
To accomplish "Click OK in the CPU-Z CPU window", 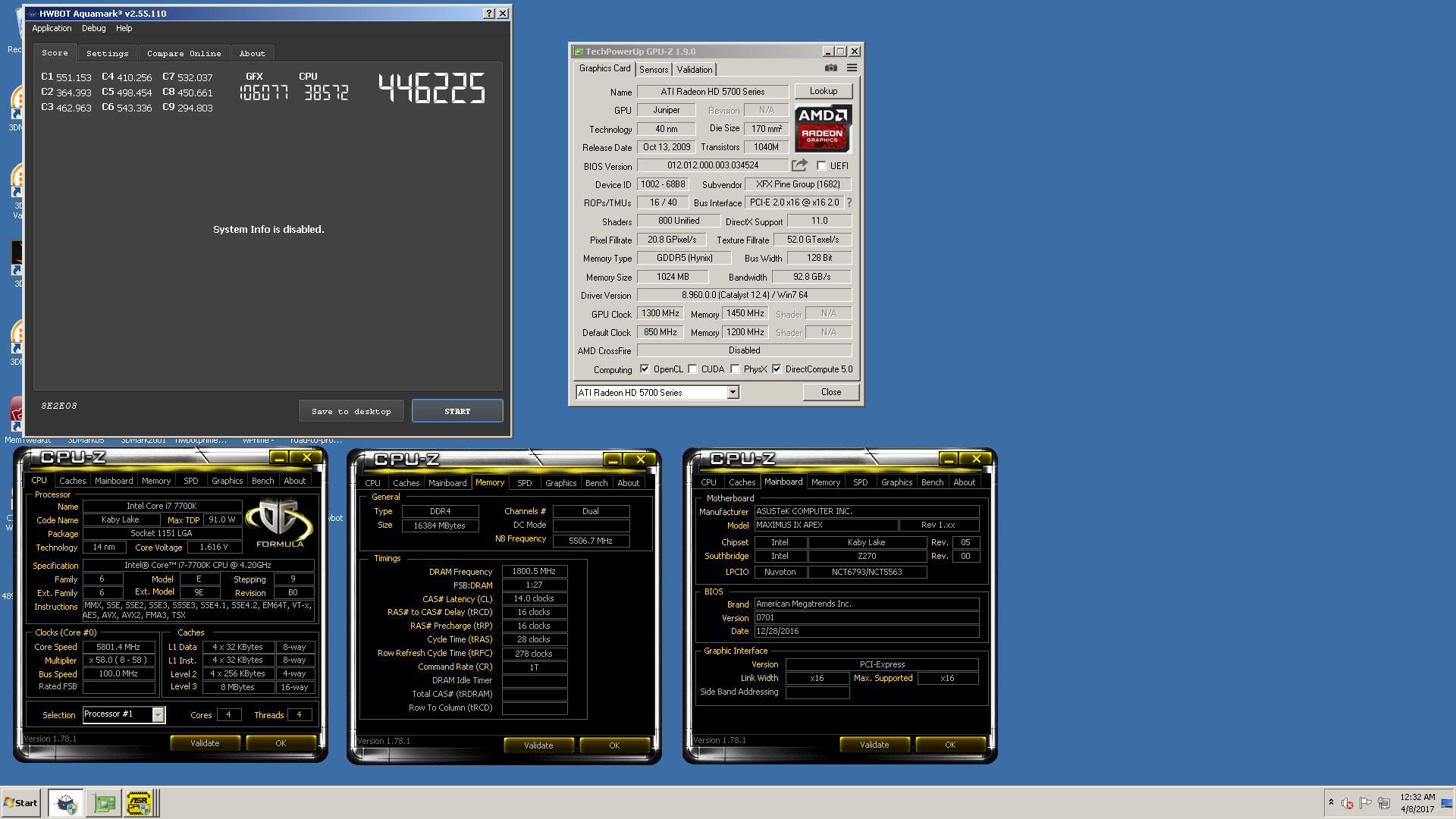I will click(281, 743).
